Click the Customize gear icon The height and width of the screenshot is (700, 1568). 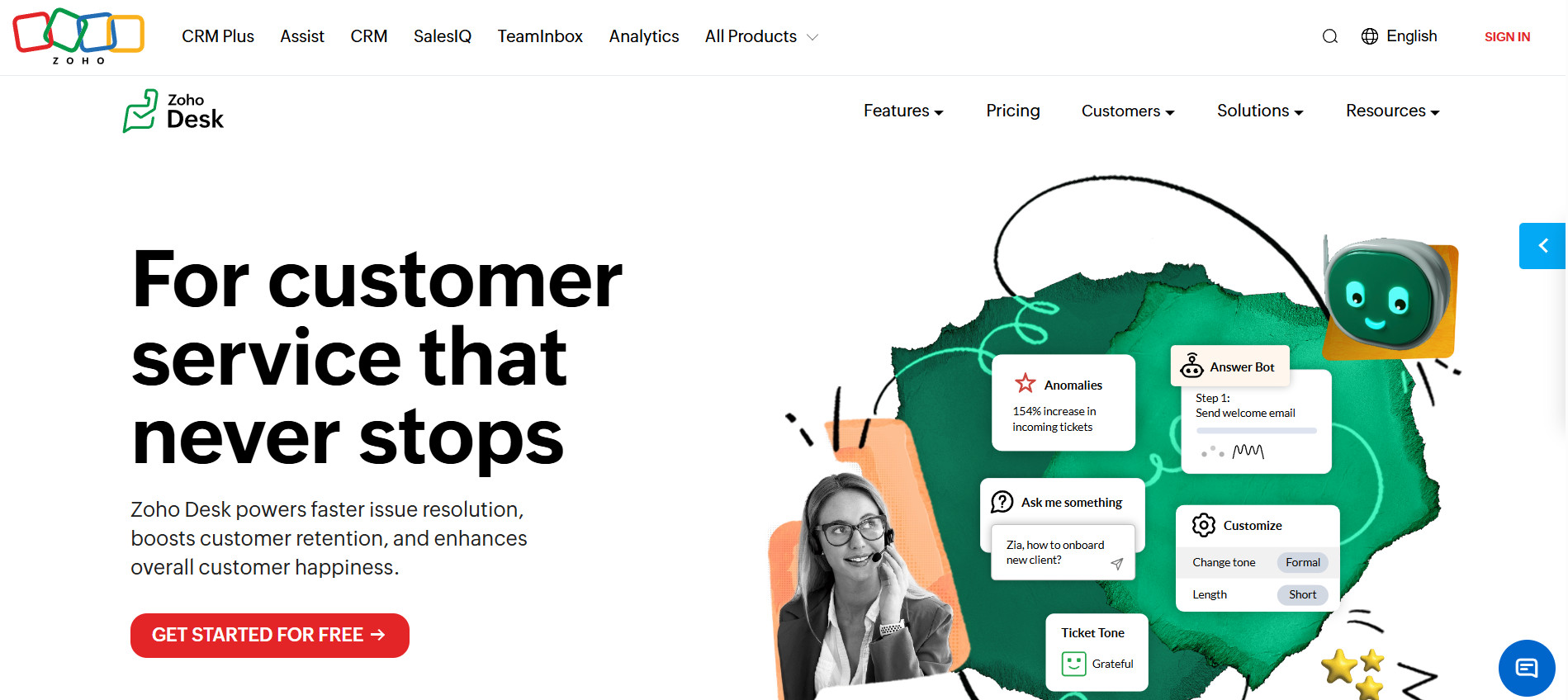[x=1204, y=525]
